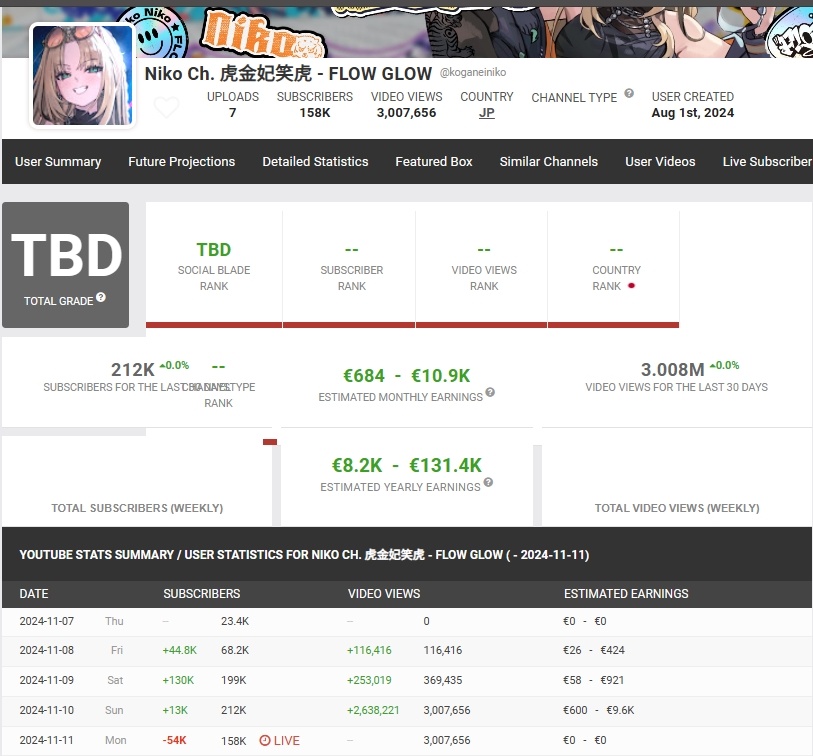The height and width of the screenshot is (756, 813).
Task: Open the Live Subscriber tab
Action: (767, 162)
